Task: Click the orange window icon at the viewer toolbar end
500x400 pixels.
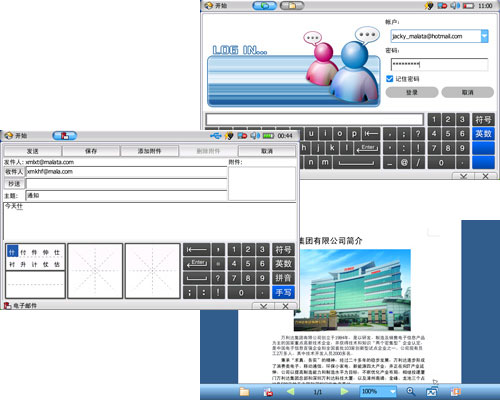Action: (455, 392)
